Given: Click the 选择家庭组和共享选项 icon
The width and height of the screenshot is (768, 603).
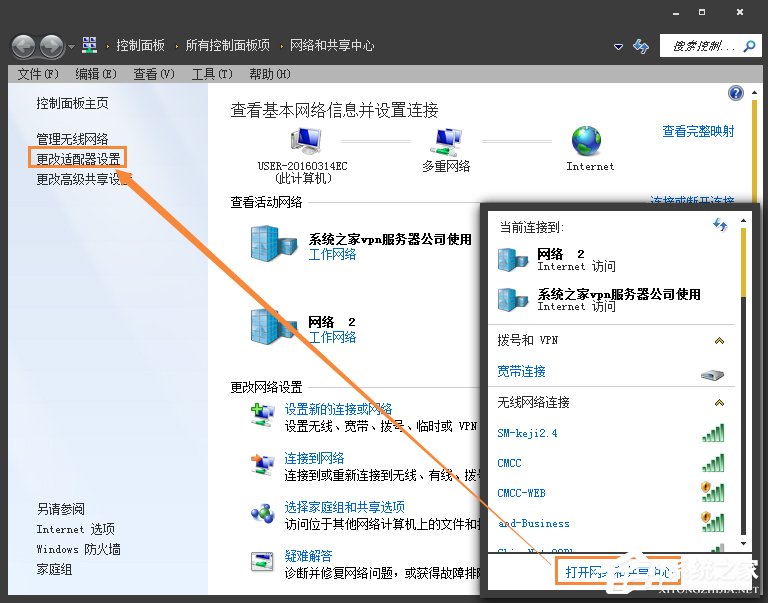Looking at the screenshot, I should point(263,513).
